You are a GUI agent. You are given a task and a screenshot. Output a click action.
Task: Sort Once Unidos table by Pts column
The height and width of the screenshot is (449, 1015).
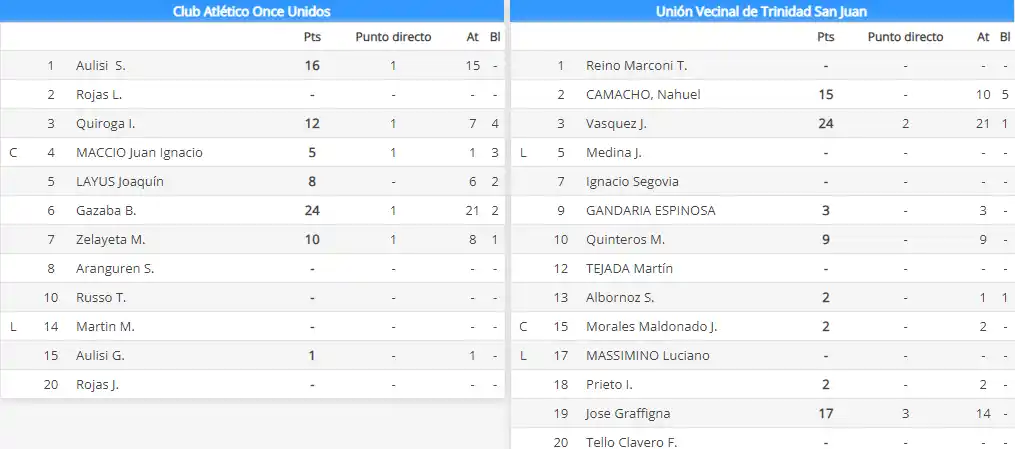(313, 38)
